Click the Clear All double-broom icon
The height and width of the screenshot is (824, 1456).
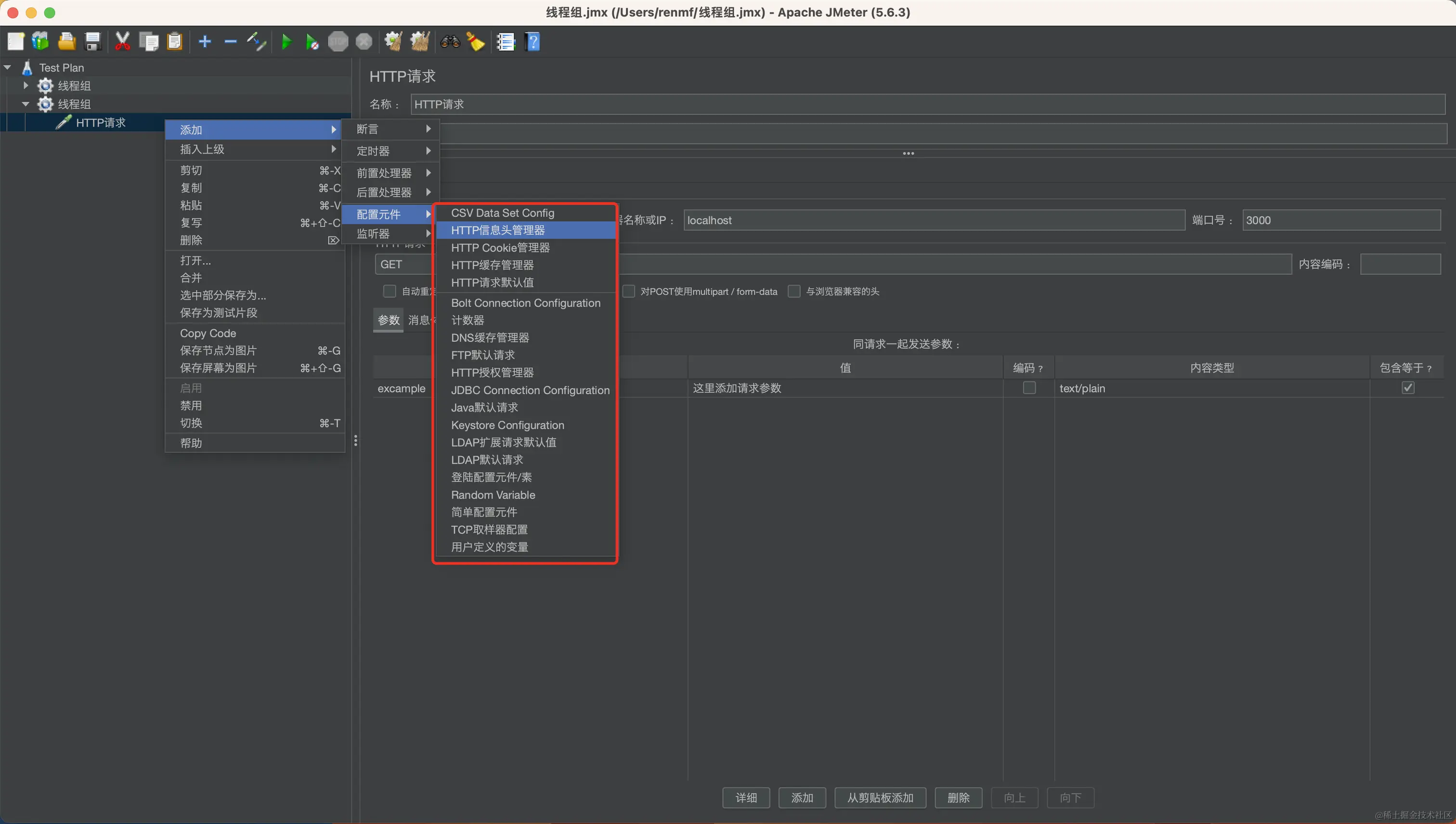click(419, 41)
